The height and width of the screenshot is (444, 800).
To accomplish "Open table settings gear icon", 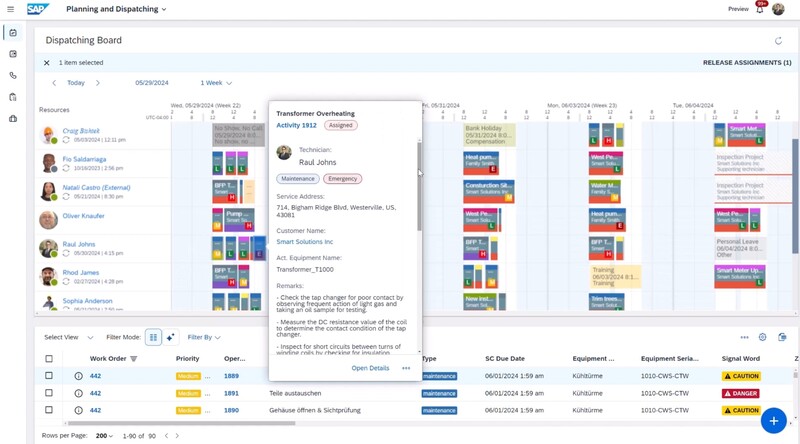I will point(763,338).
